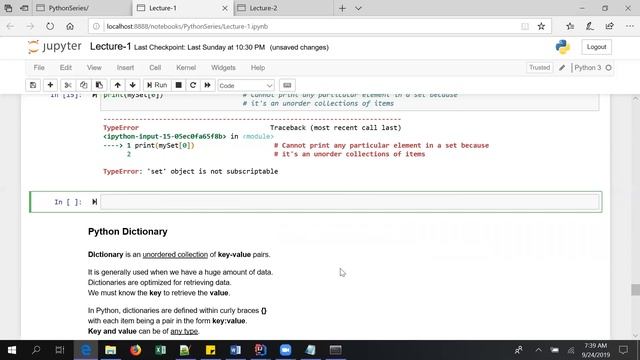Viewport: 640px width, 360px height.
Task: Go to the browser home page
Action: coord(70,27)
